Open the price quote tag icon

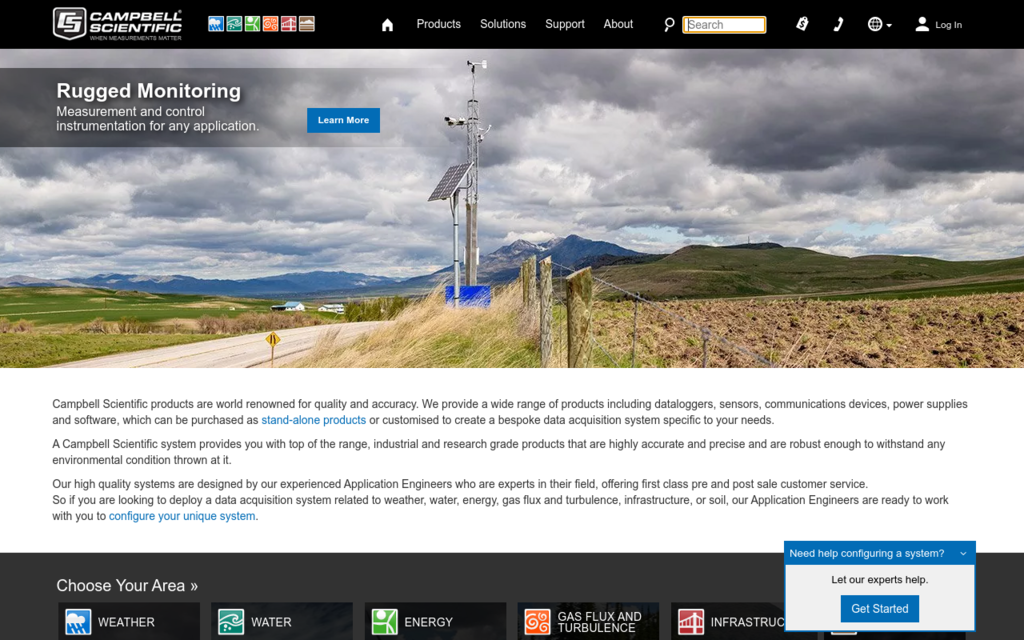pos(802,24)
